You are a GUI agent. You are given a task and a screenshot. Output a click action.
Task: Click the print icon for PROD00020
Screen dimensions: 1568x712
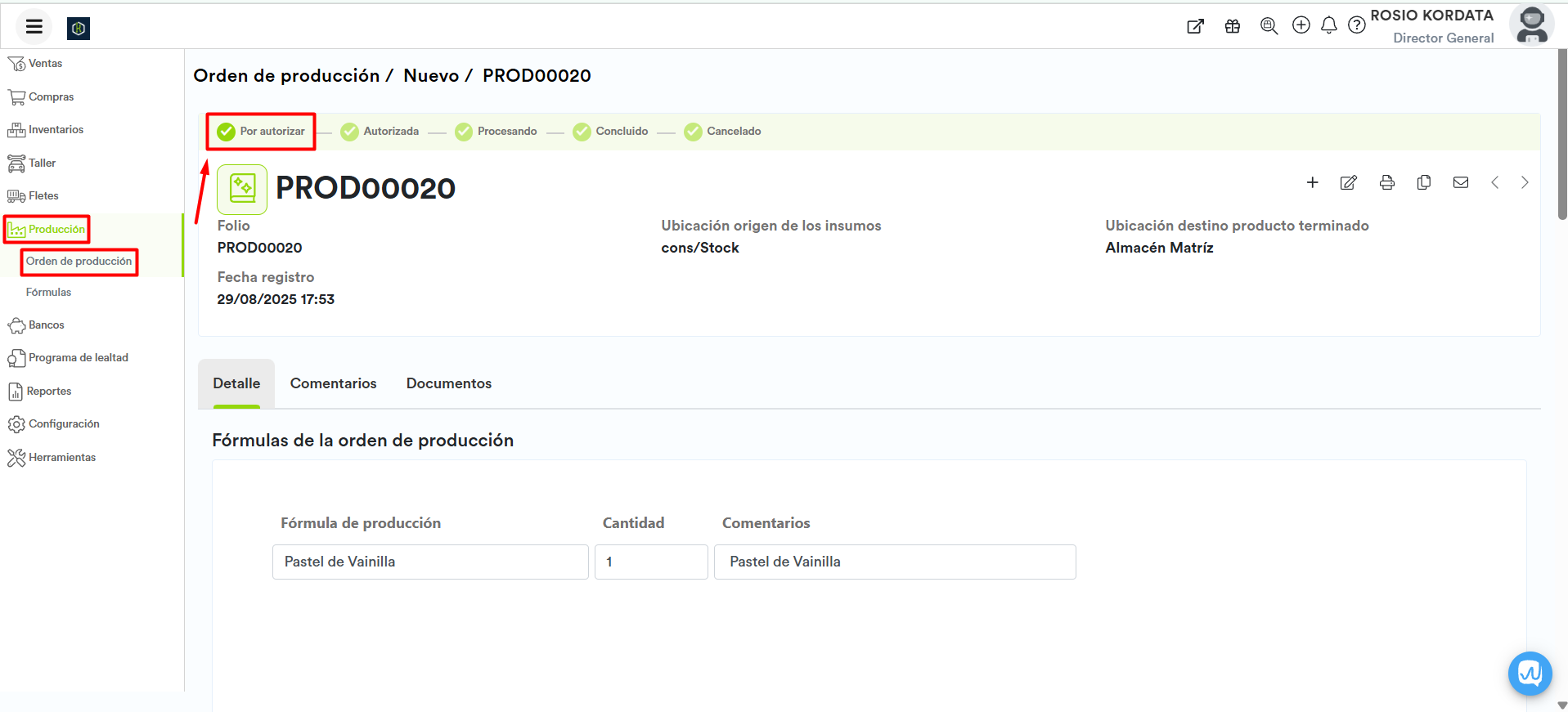pos(1386,182)
